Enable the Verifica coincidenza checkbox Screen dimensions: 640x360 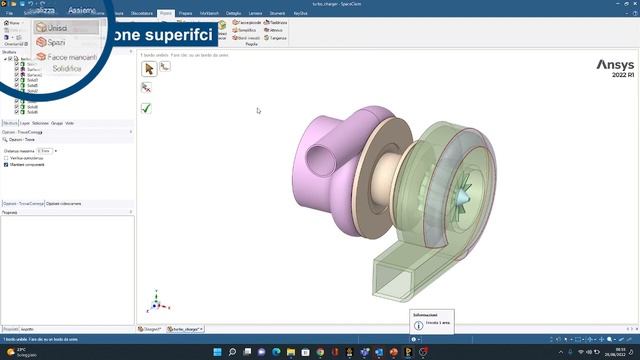pyautogui.click(x=6, y=158)
